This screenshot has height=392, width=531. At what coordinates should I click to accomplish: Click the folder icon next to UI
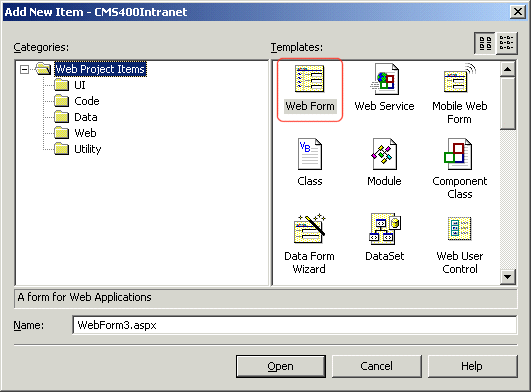tap(62, 85)
